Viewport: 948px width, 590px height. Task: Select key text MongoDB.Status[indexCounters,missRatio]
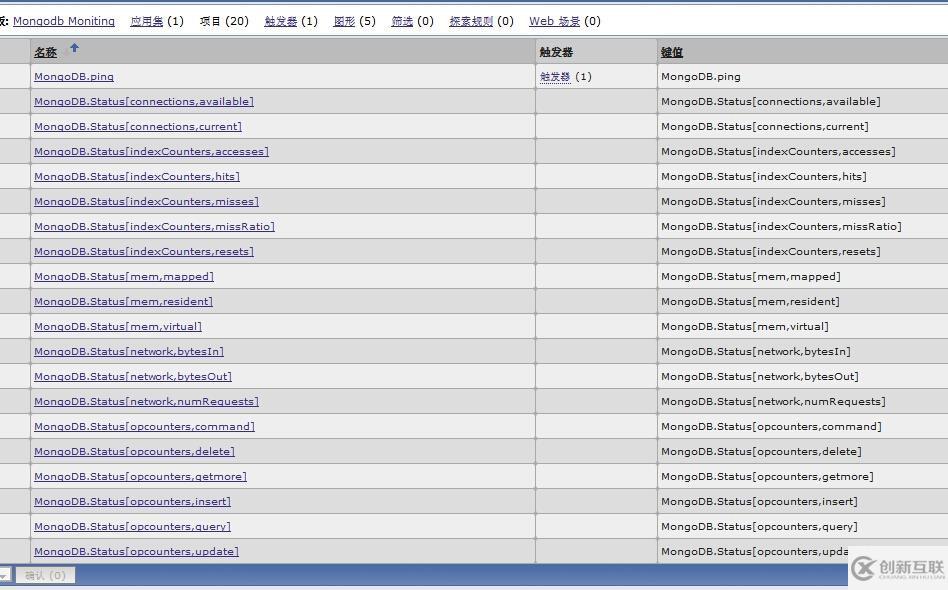[x=781, y=227]
